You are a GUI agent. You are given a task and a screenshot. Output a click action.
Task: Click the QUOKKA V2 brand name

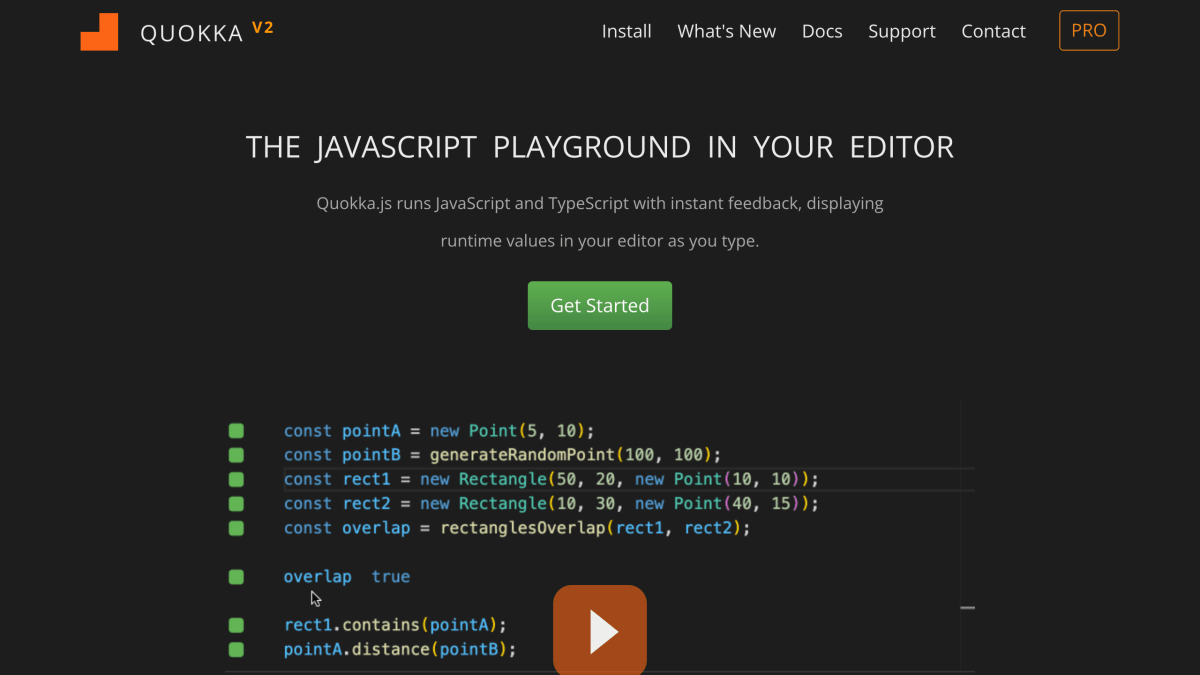tap(207, 32)
